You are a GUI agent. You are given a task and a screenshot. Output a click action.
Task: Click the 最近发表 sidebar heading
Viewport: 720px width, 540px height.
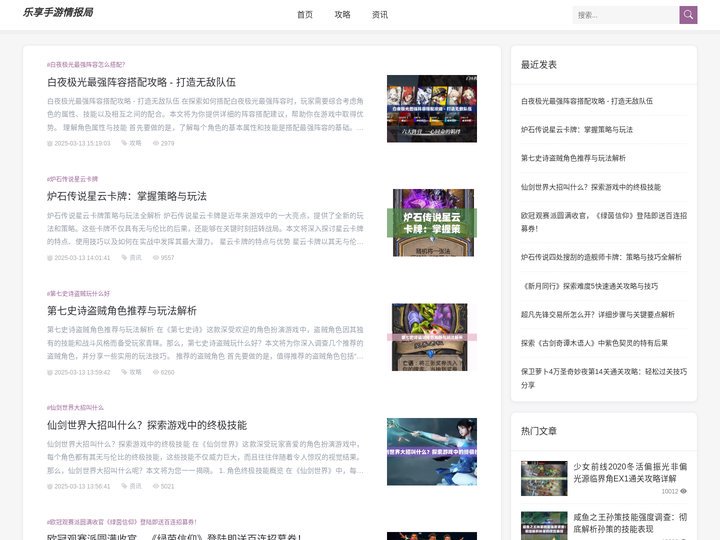(x=539, y=65)
